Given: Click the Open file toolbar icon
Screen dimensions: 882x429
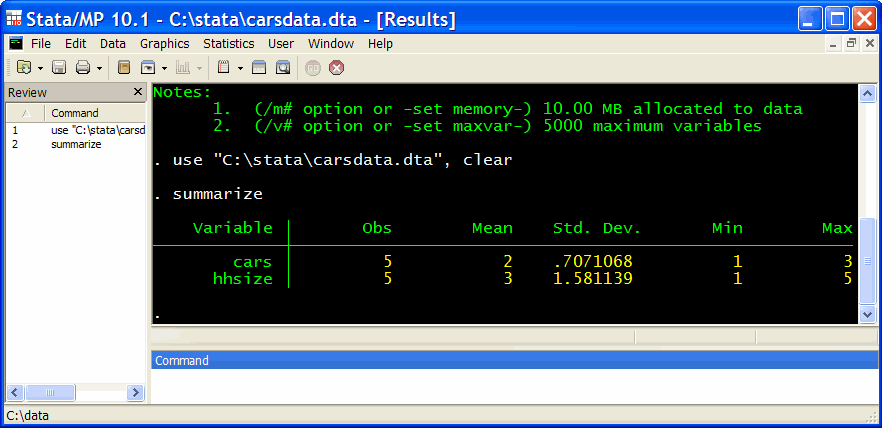Looking at the screenshot, I should 24,68.
